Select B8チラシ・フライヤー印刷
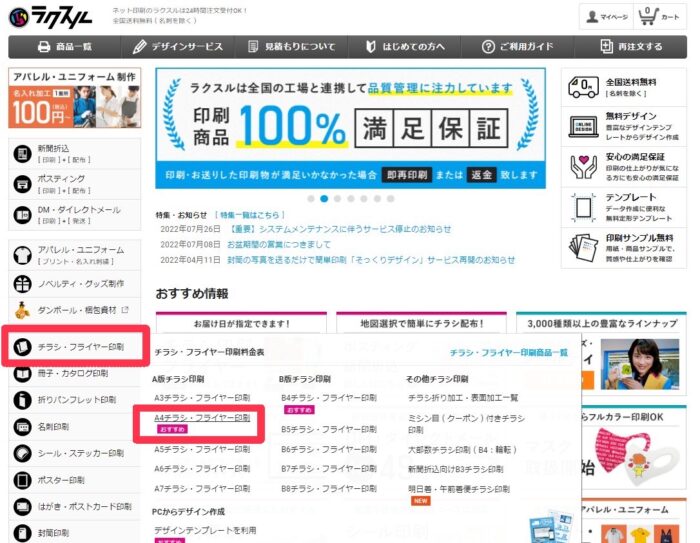The height and width of the screenshot is (543, 700). click(329, 489)
